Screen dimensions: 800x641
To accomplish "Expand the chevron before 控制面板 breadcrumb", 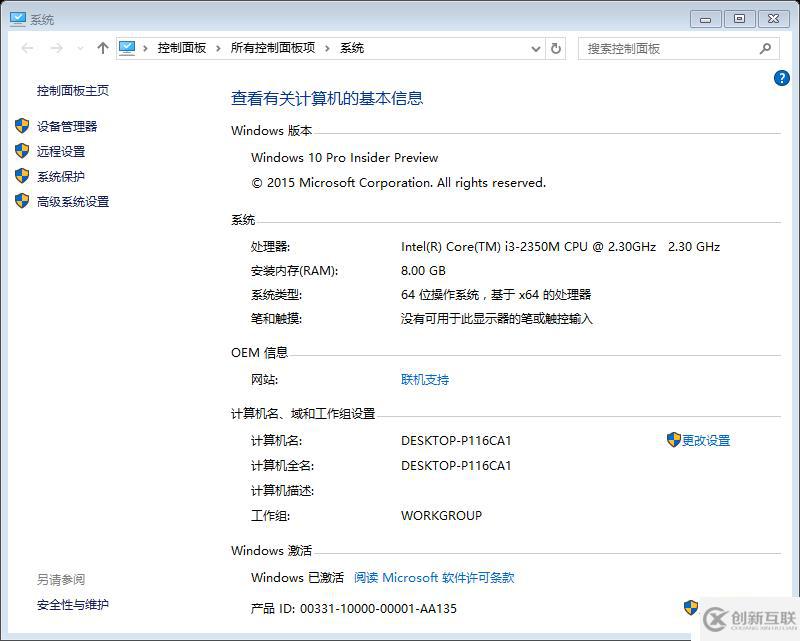I will pyautogui.click(x=145, y=48).
